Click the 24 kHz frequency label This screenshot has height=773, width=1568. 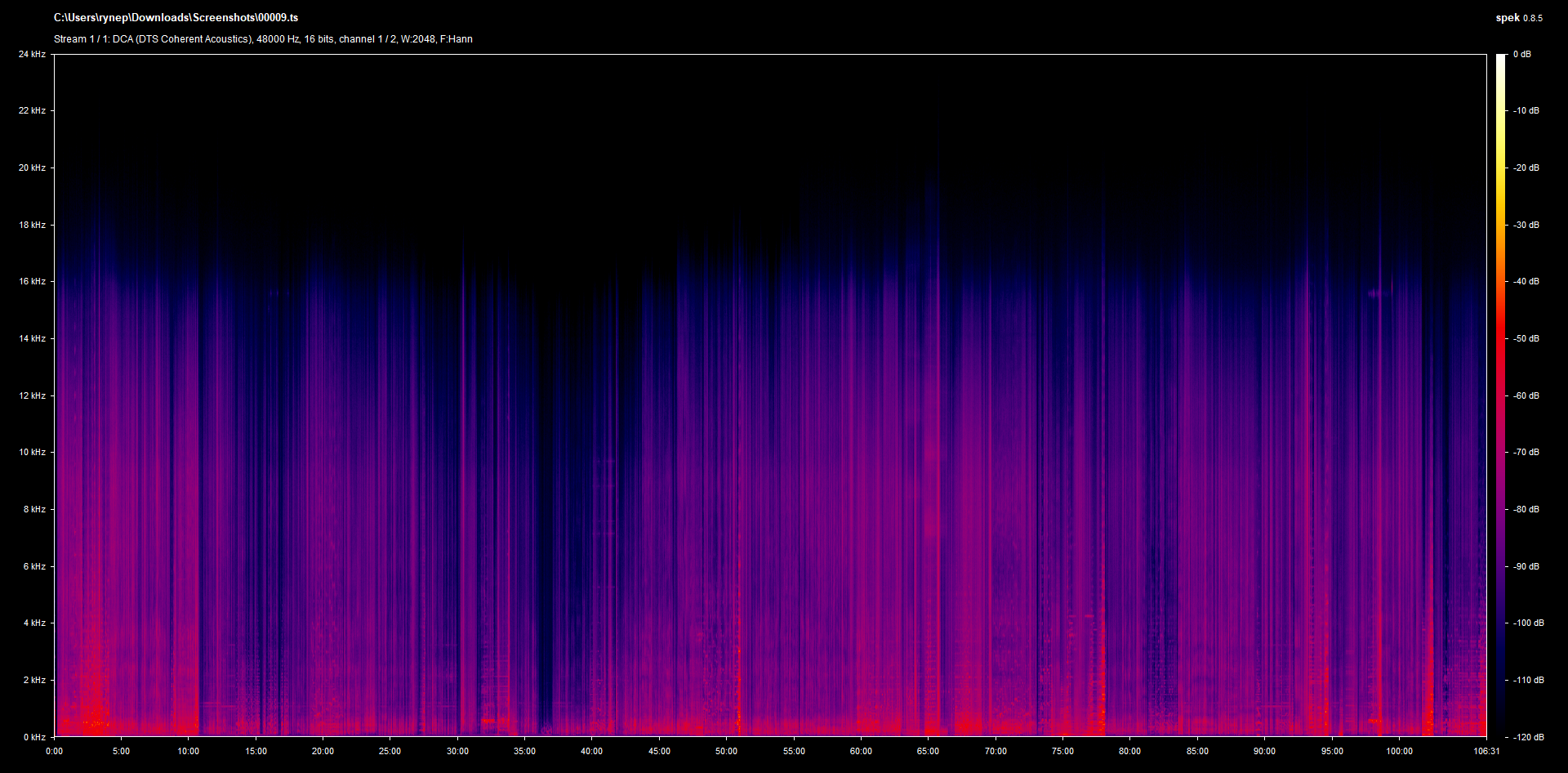(33, 54)
